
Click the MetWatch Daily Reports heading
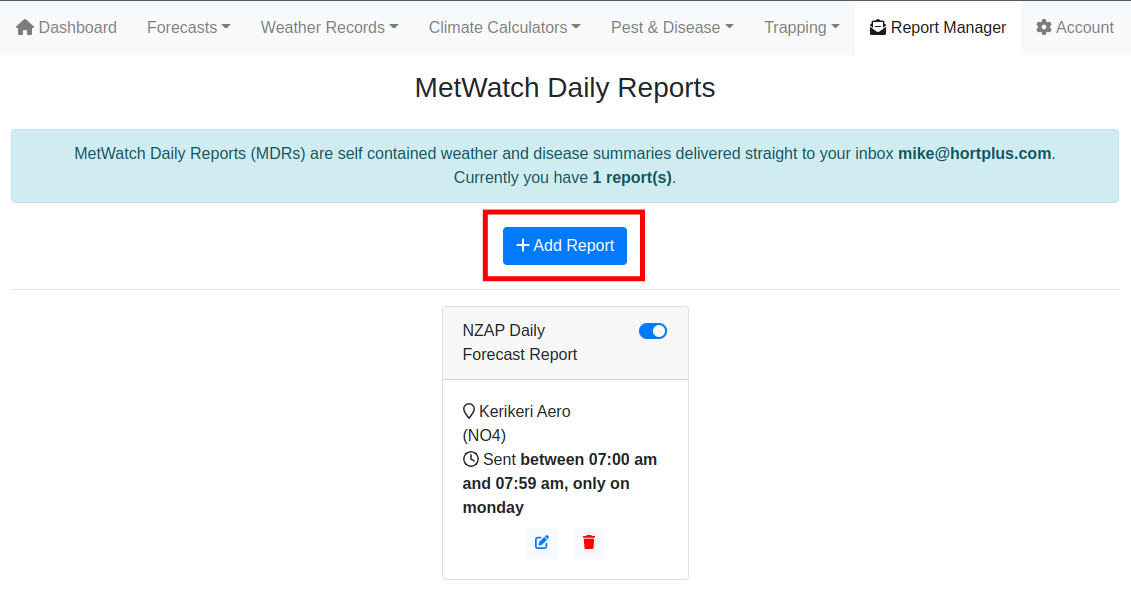pos(565,88)
